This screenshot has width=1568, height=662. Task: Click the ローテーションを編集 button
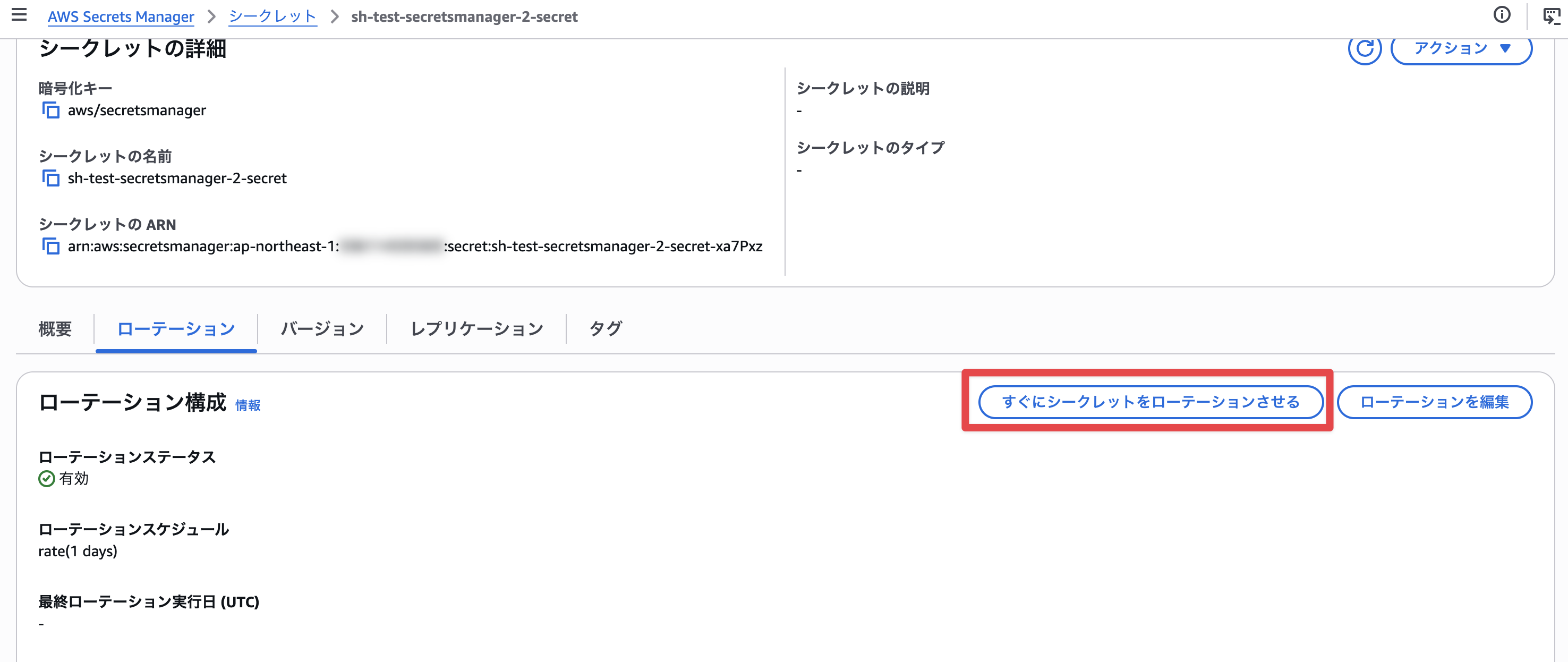pyautogui.click(x=1434, y=402)
